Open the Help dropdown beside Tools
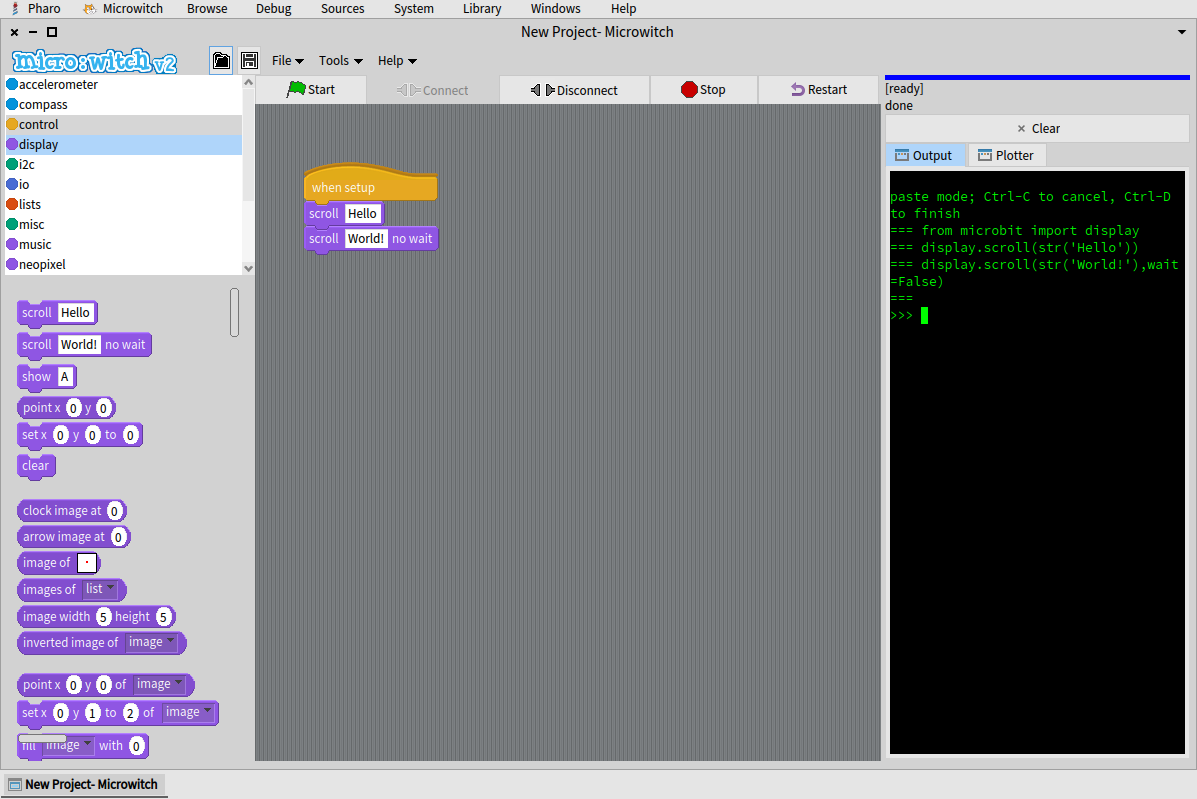 pyautogui.click(x=397, y=60)
